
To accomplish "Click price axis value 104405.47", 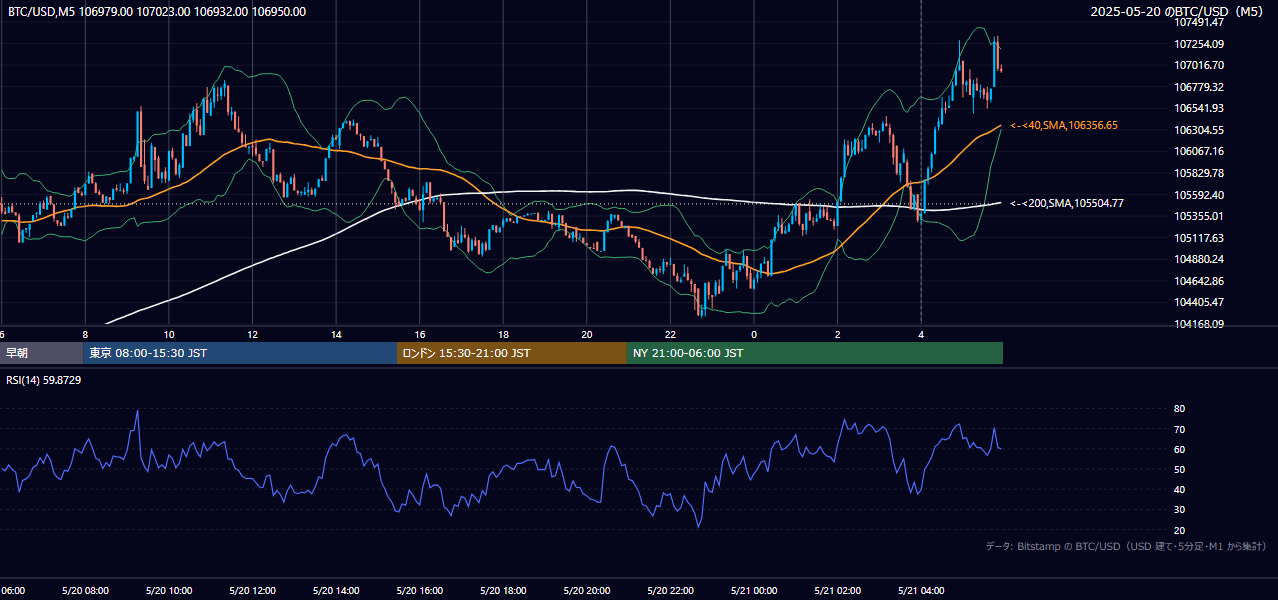I will click(x=1199, y=302).
